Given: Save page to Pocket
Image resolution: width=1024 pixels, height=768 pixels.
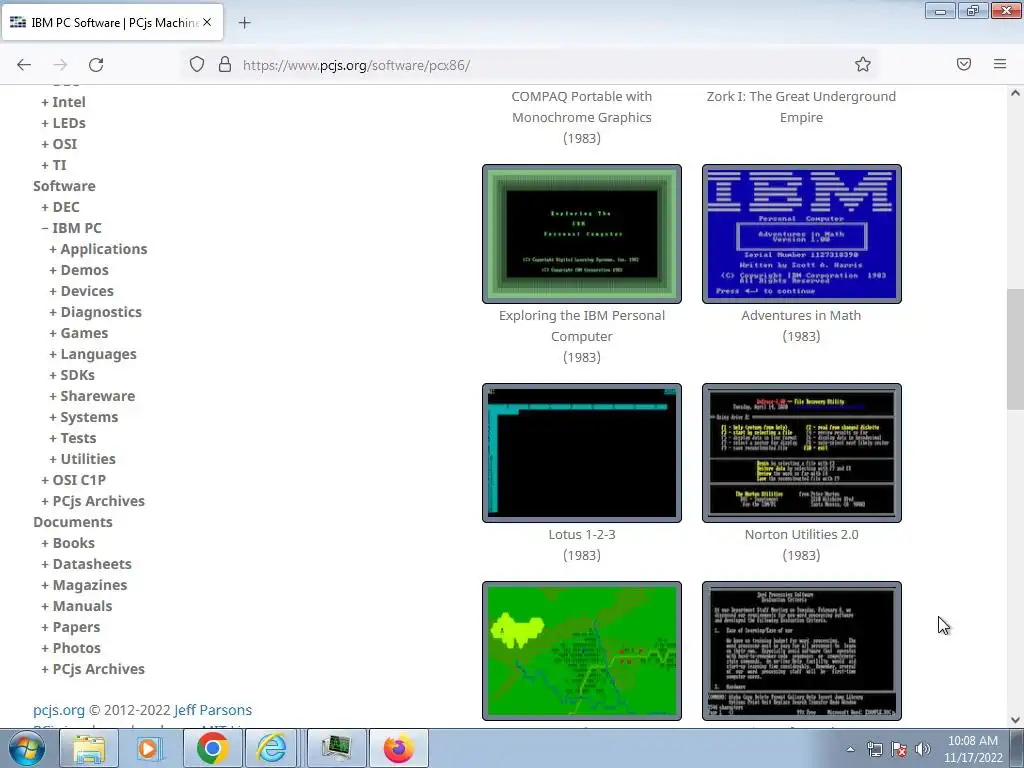Looking at the screenshot, I should point(964,64).
